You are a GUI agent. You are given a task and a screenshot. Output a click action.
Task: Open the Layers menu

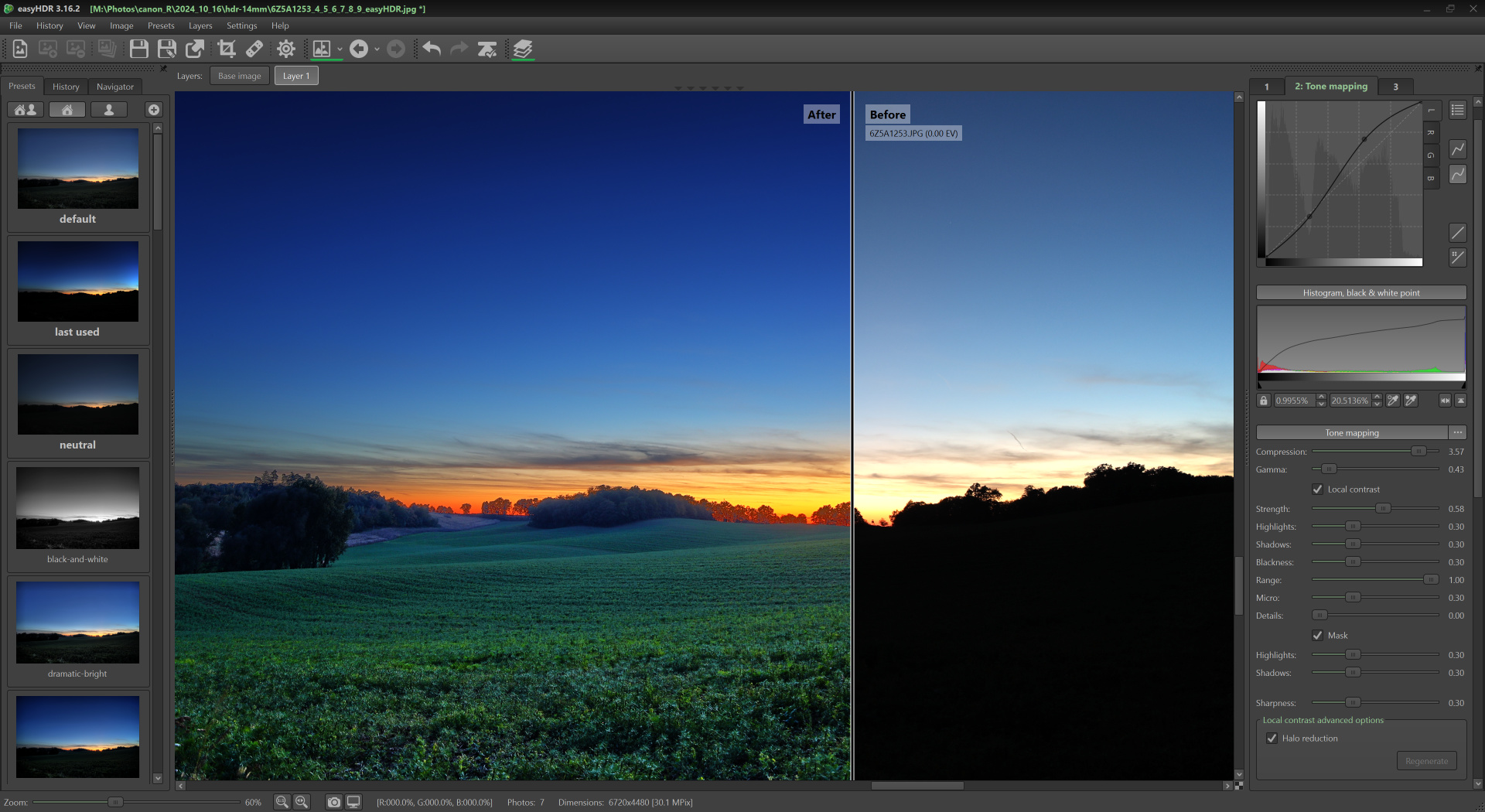(x=200, y=26)
